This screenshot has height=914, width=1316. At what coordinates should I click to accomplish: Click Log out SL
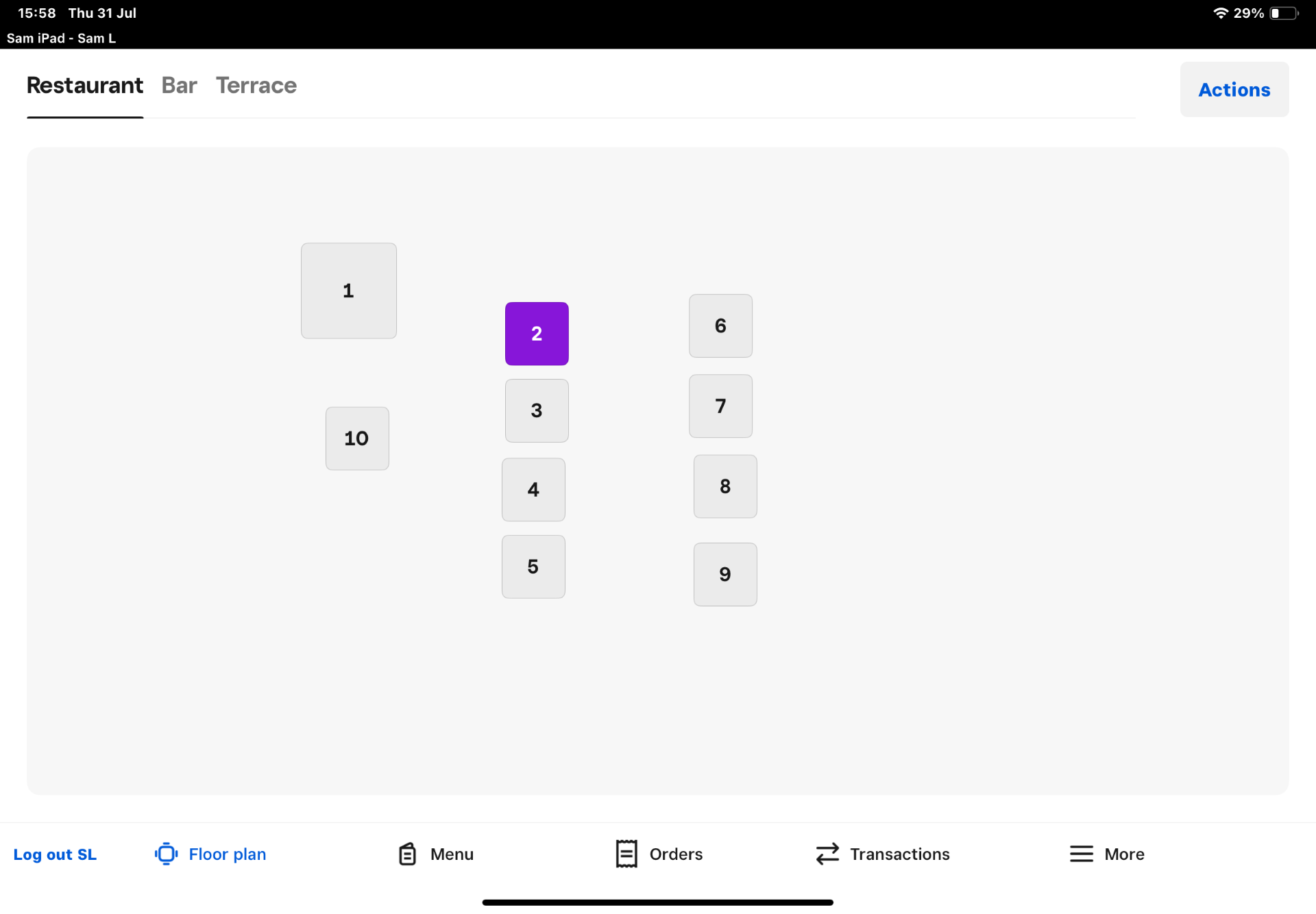tap(55, 854)
